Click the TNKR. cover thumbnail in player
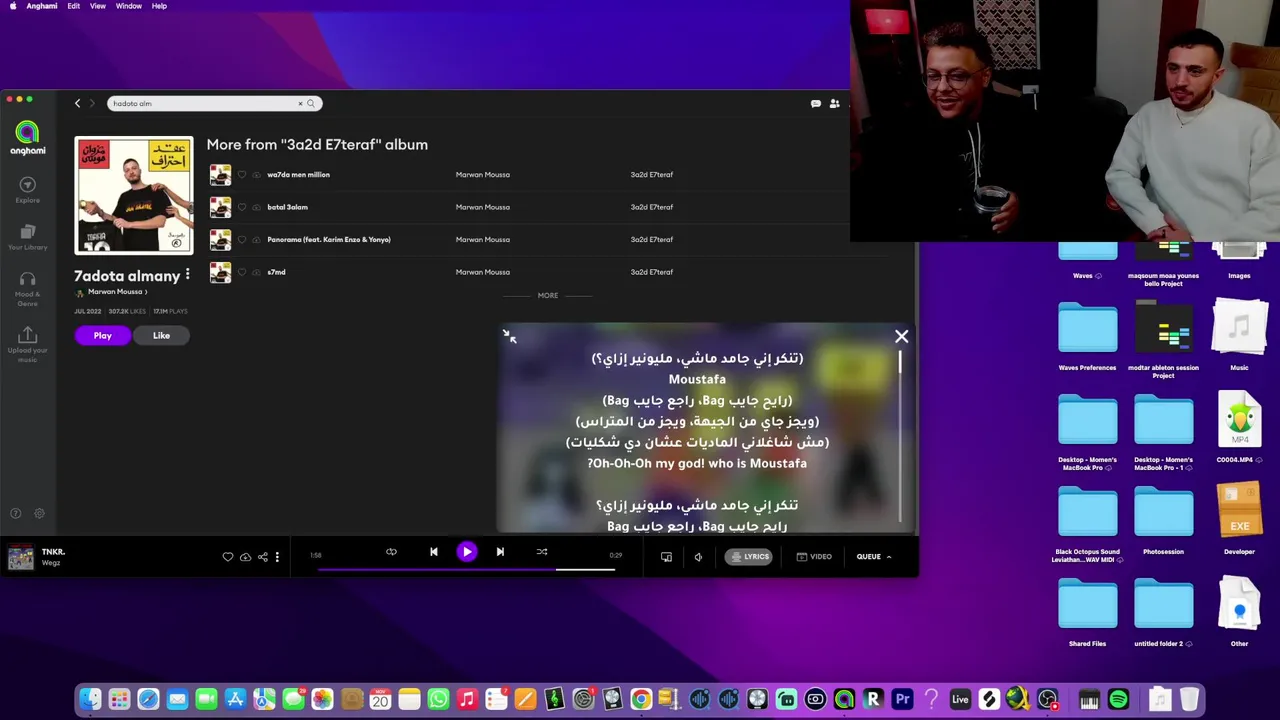The image size is (1280, 720). pyautogui.click(x=20, y=557)
